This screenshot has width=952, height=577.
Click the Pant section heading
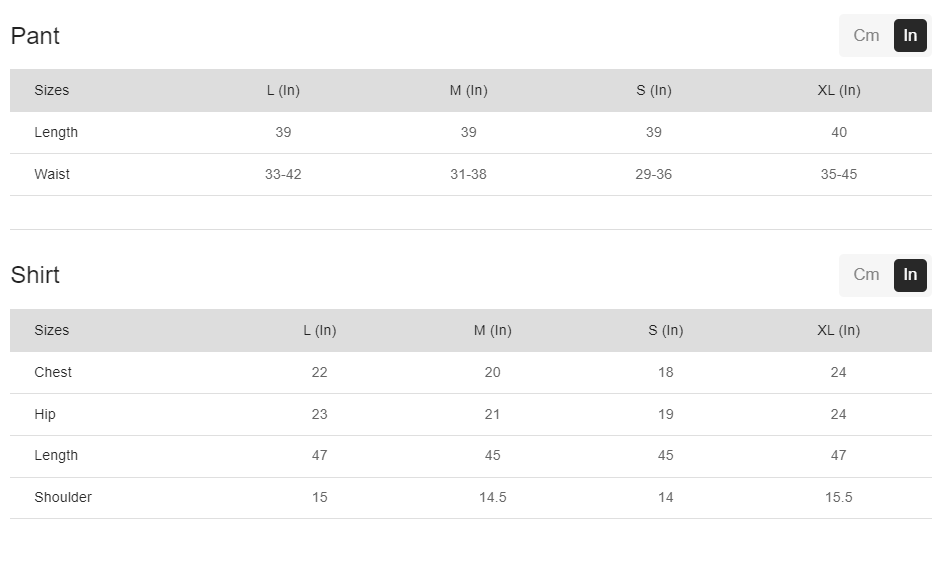point(35,36)
